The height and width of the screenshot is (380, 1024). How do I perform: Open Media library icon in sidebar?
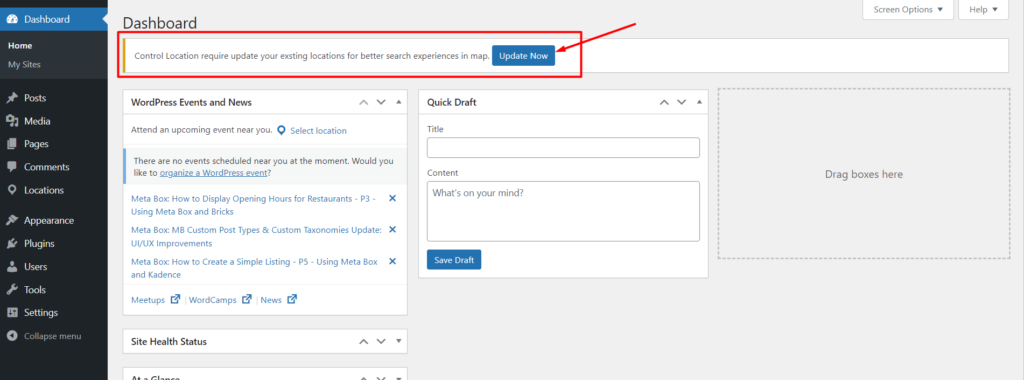tap(12, 121)
